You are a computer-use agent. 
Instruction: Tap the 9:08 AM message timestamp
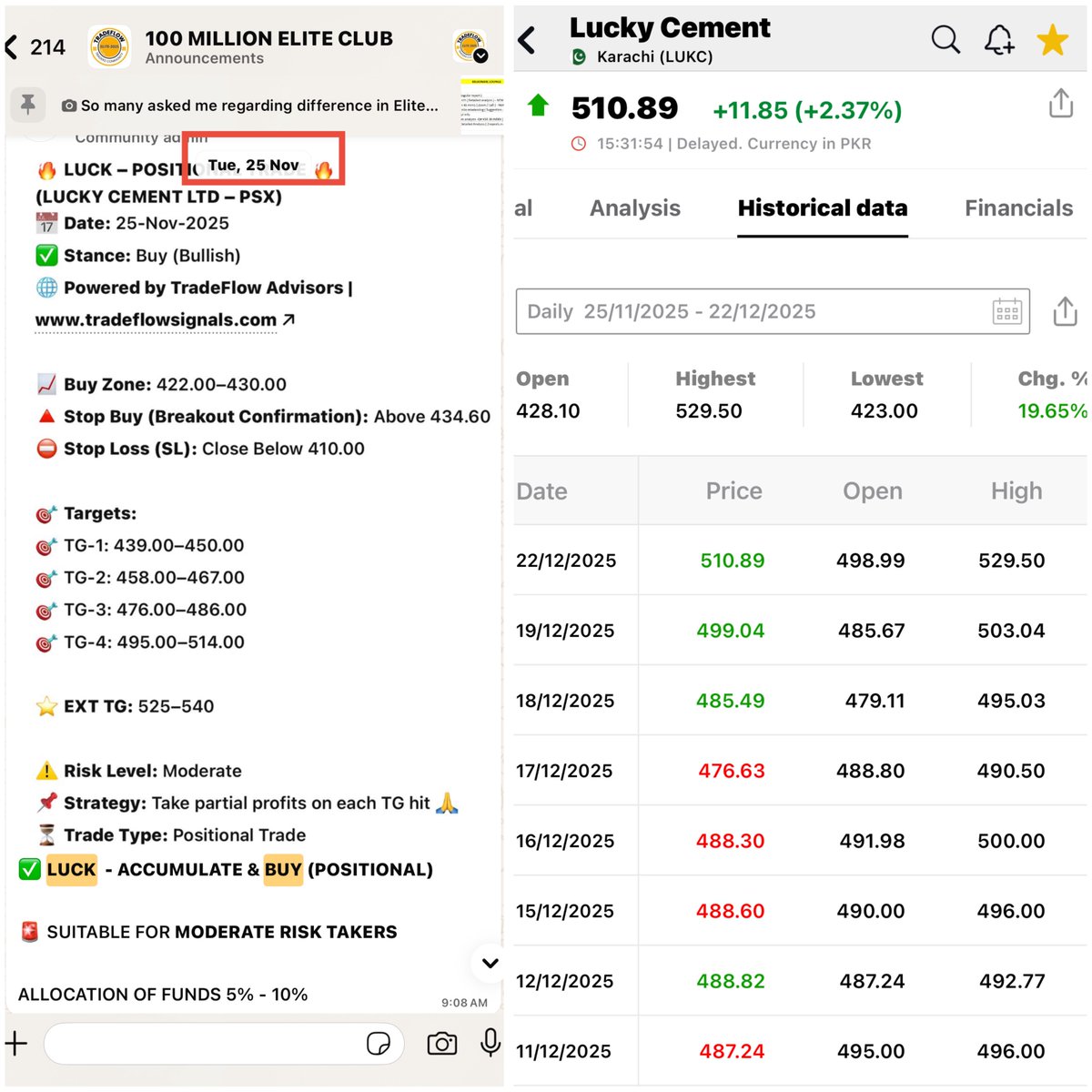pyautogui.click(x=464, y=1003)
